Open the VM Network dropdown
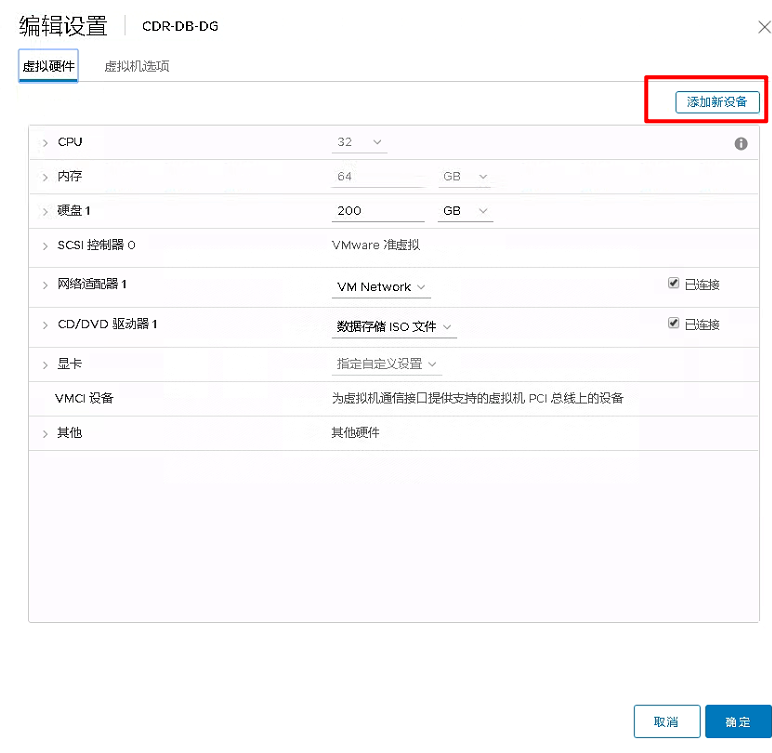 (381, 287)
